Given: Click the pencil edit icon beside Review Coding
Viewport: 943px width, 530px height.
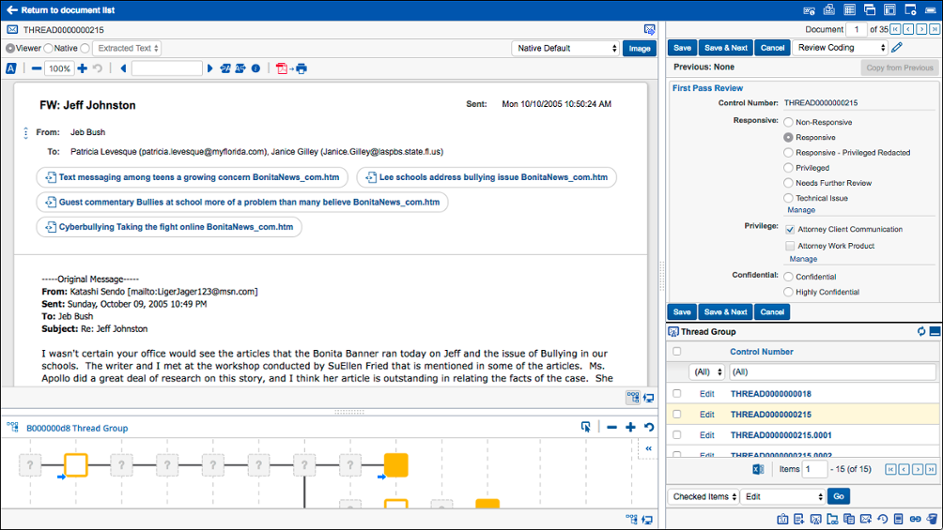Looking at the screenshot, I should 897,47.
